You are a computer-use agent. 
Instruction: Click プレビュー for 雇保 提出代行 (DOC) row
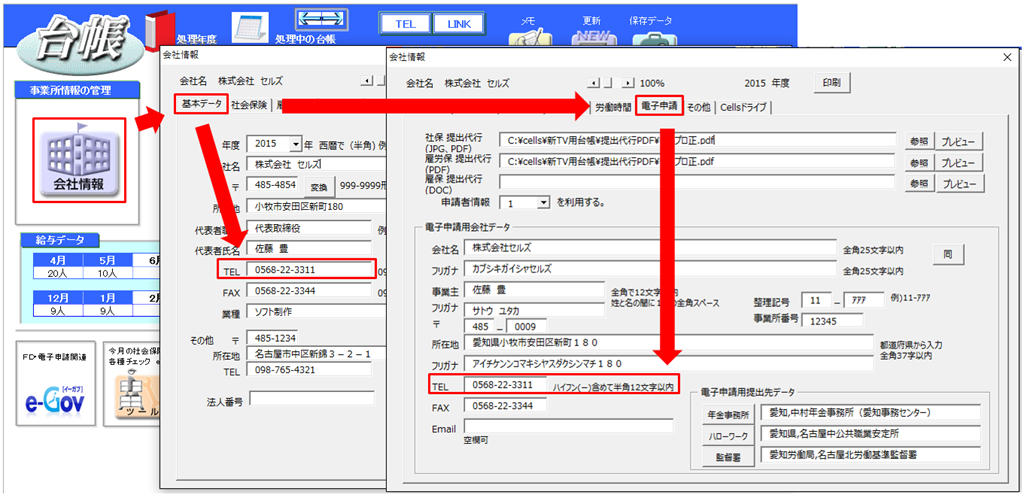coord(959,184)
